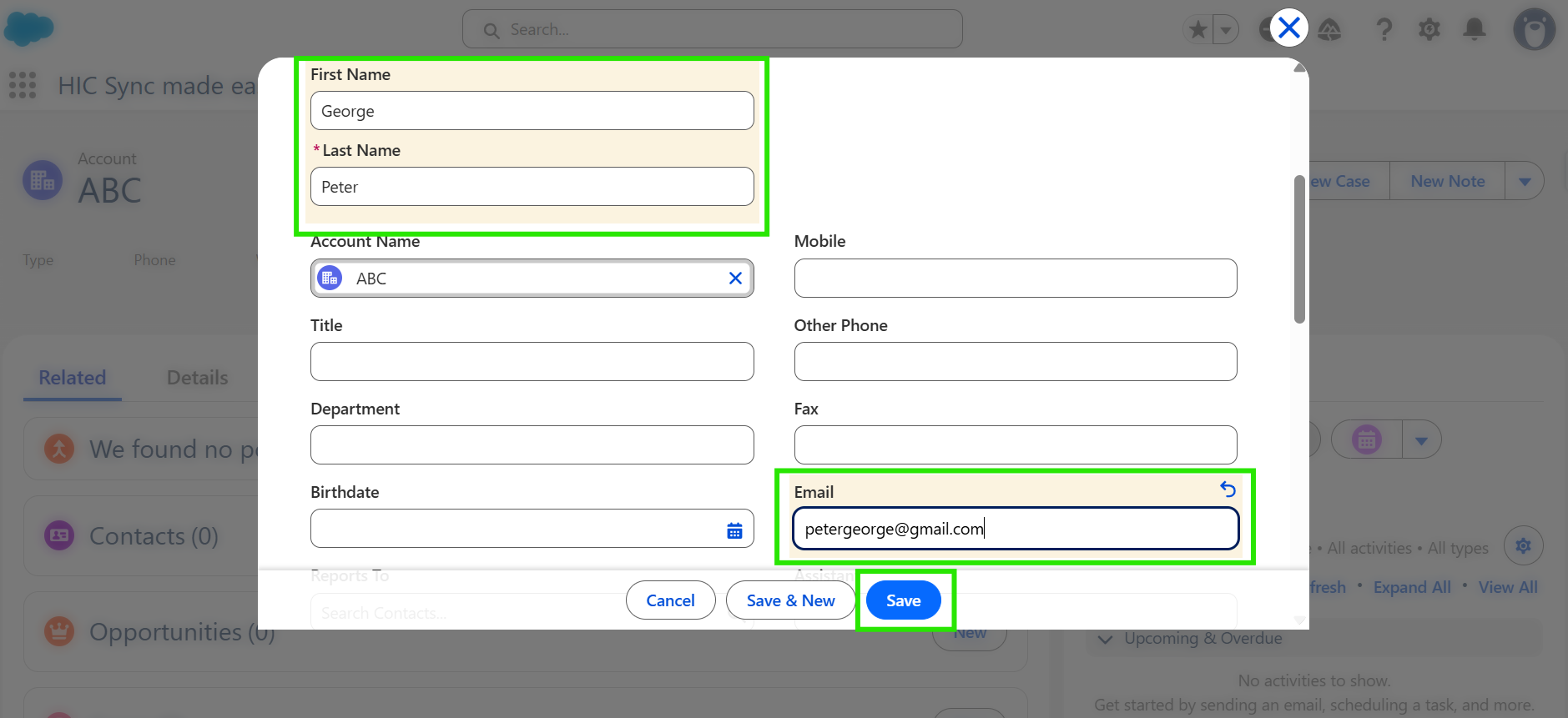Click the First Name field

coord(532,111)
